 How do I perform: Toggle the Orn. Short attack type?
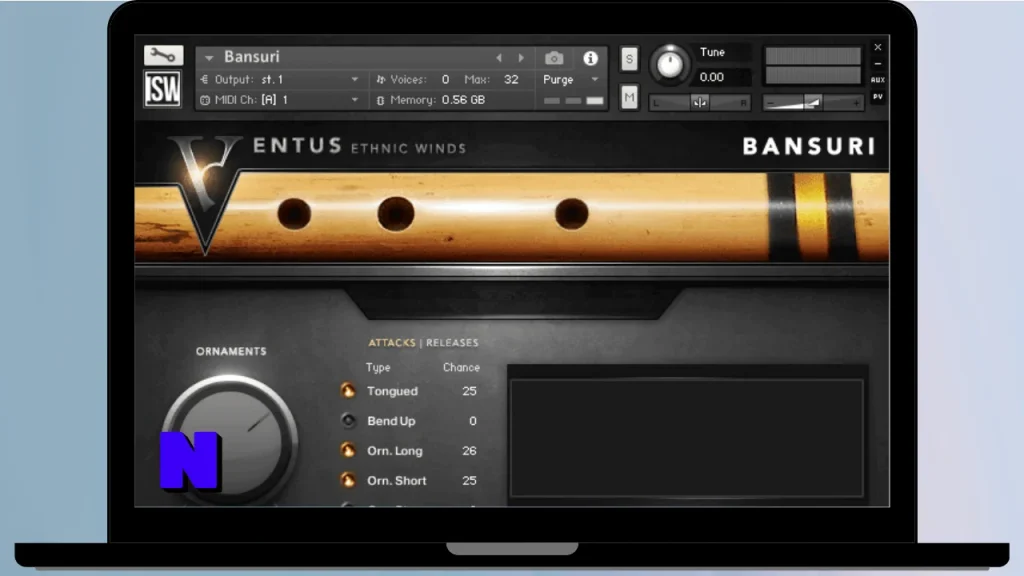click(348, 480)
